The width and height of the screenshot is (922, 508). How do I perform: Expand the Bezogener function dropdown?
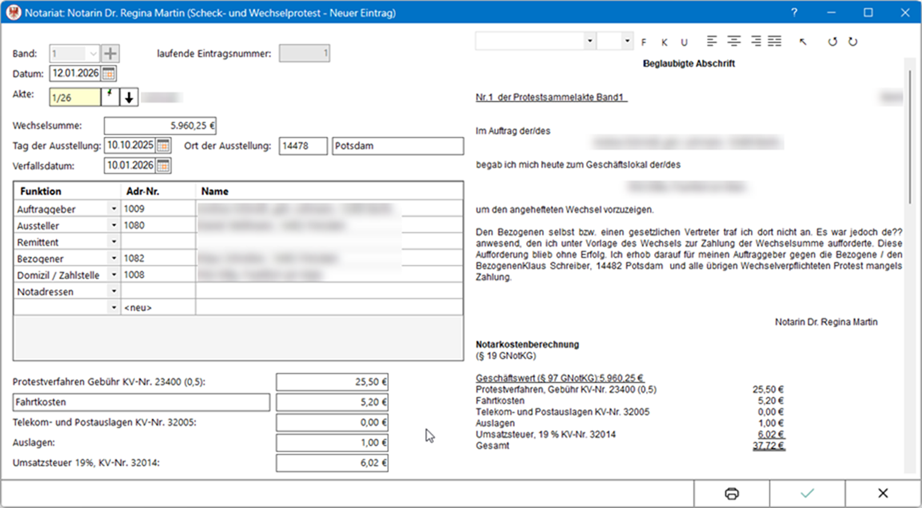[x=113, y=258]
